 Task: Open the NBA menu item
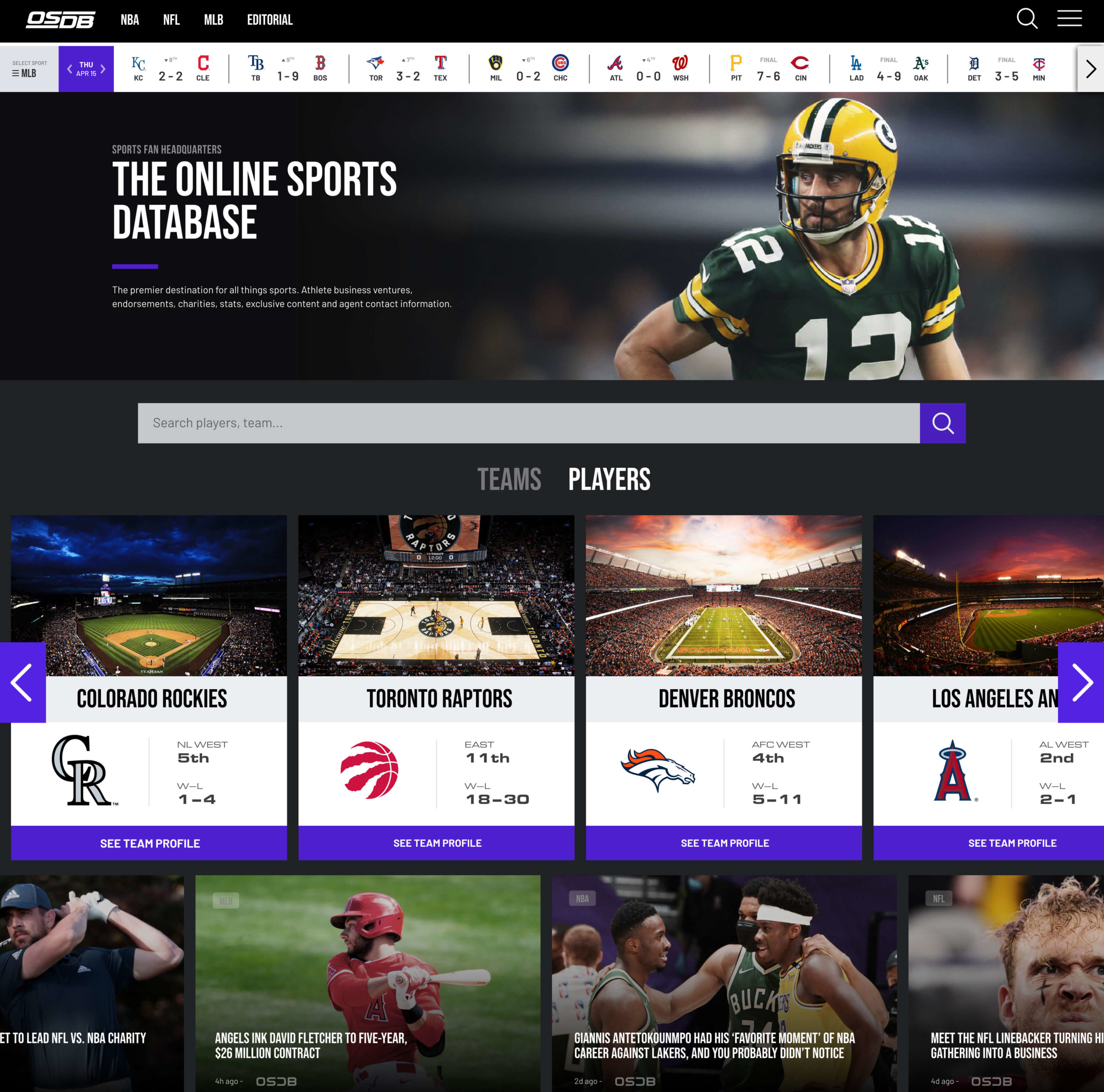pos(130,20)
